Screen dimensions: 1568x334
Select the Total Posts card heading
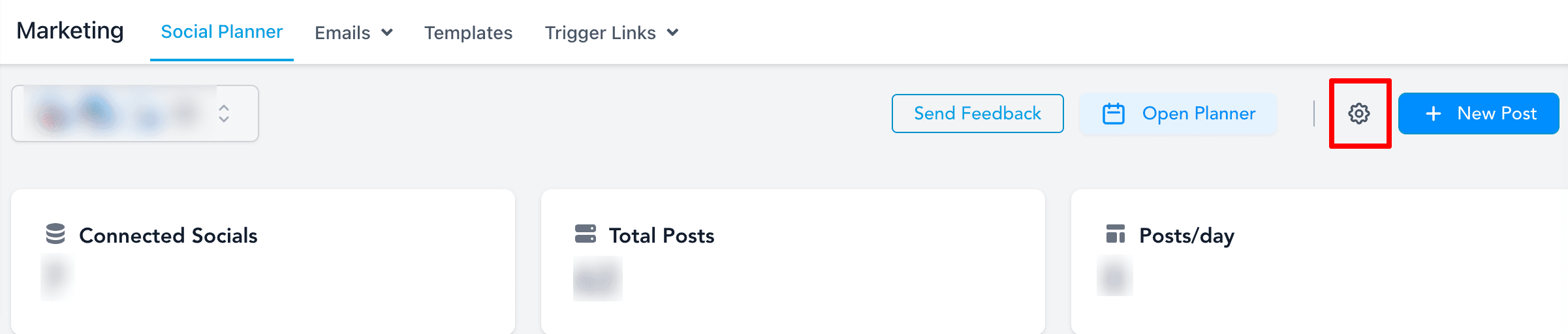[661, 235]
